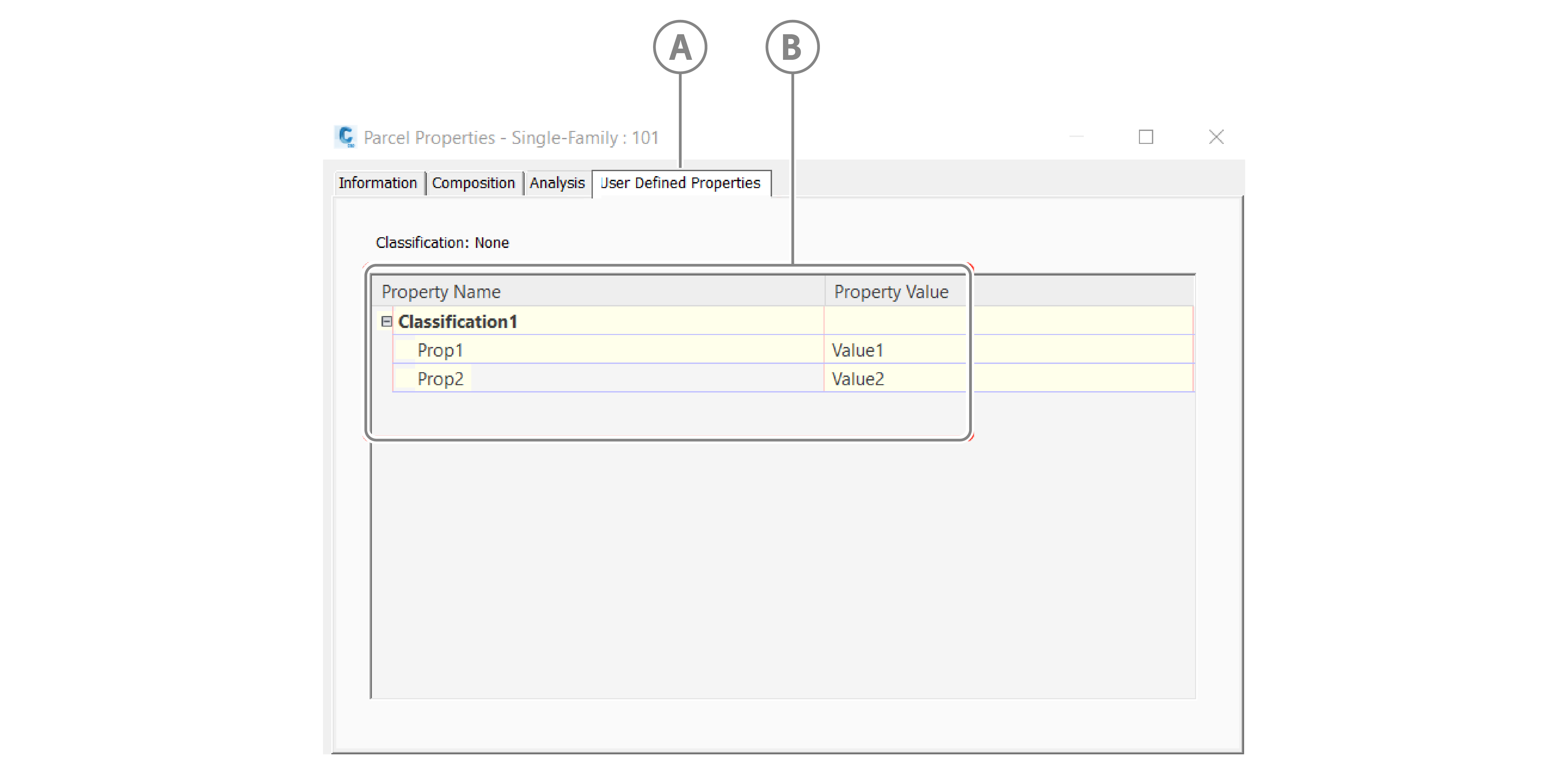Select the Prop1 property row
This screenshot has height=772, width=1568.
tap(440, 350)
